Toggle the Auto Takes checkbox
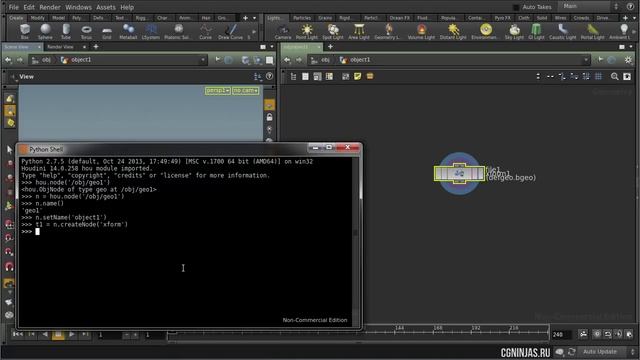Image resolution: width=640 pixels, height=360 pixels. click(x=516, y=7)
